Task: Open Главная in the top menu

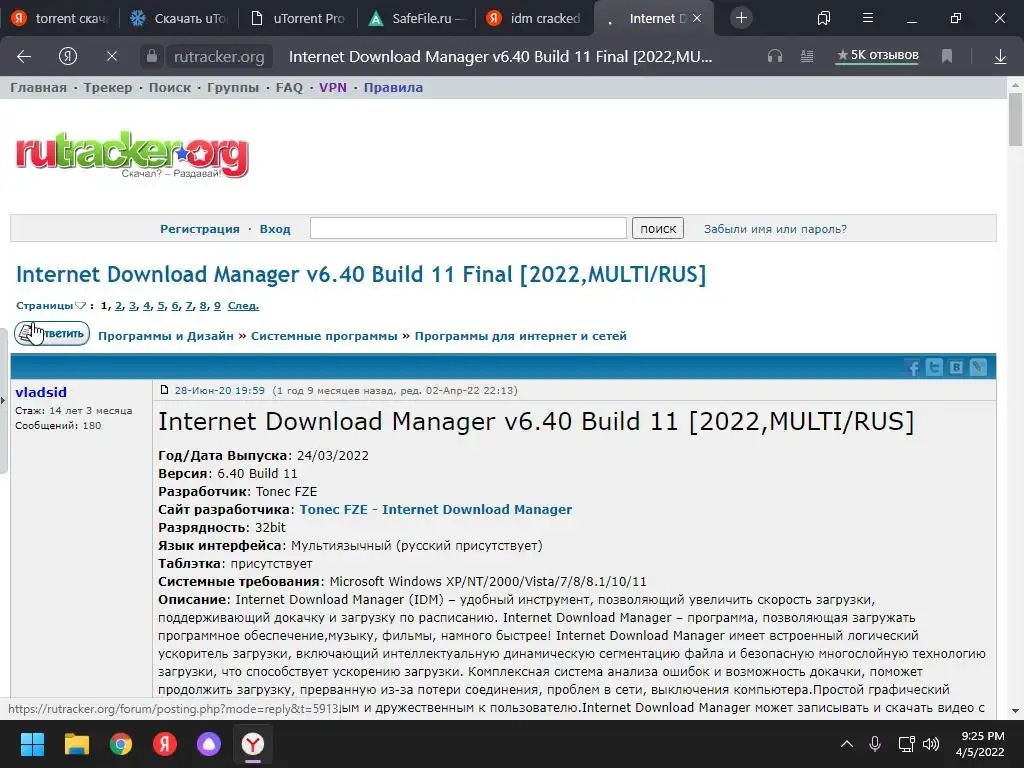Action: pos(39,88)
